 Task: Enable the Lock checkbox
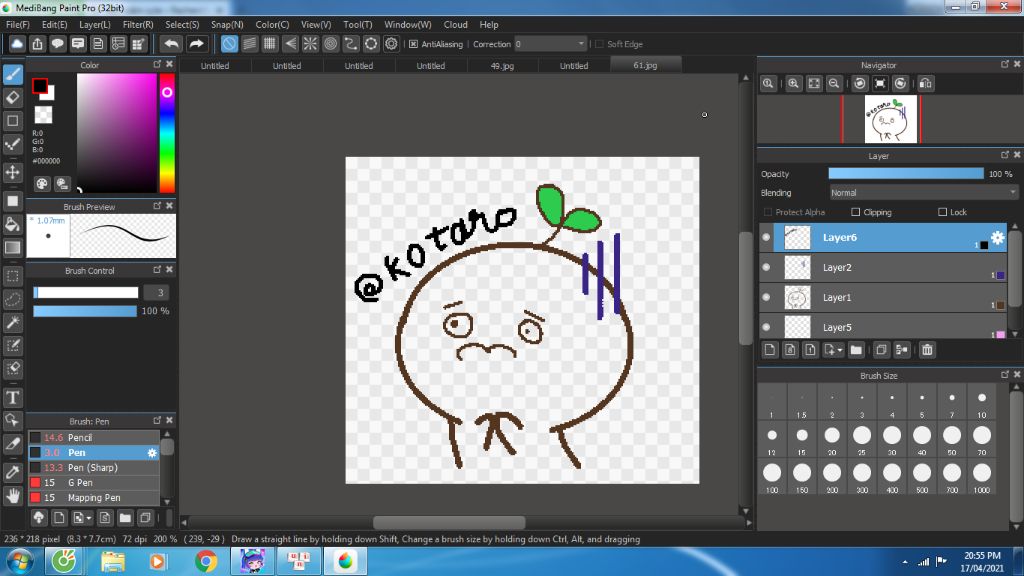[x=942, y=212]
